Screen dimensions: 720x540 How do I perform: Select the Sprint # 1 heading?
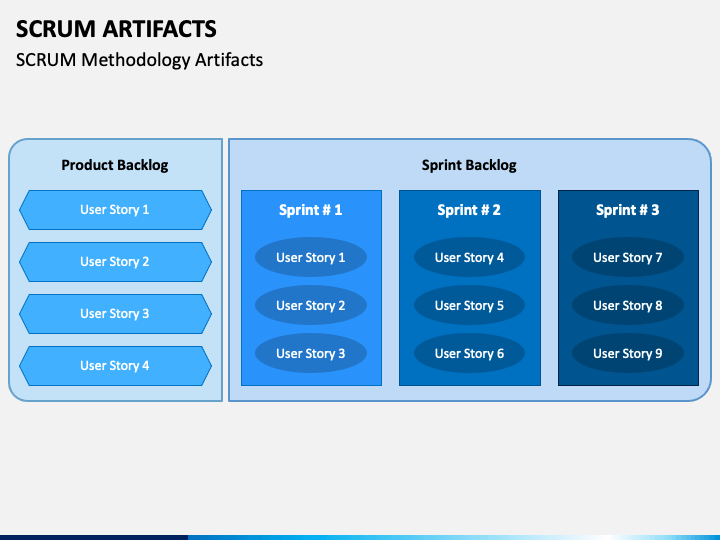tap(311, 210)
